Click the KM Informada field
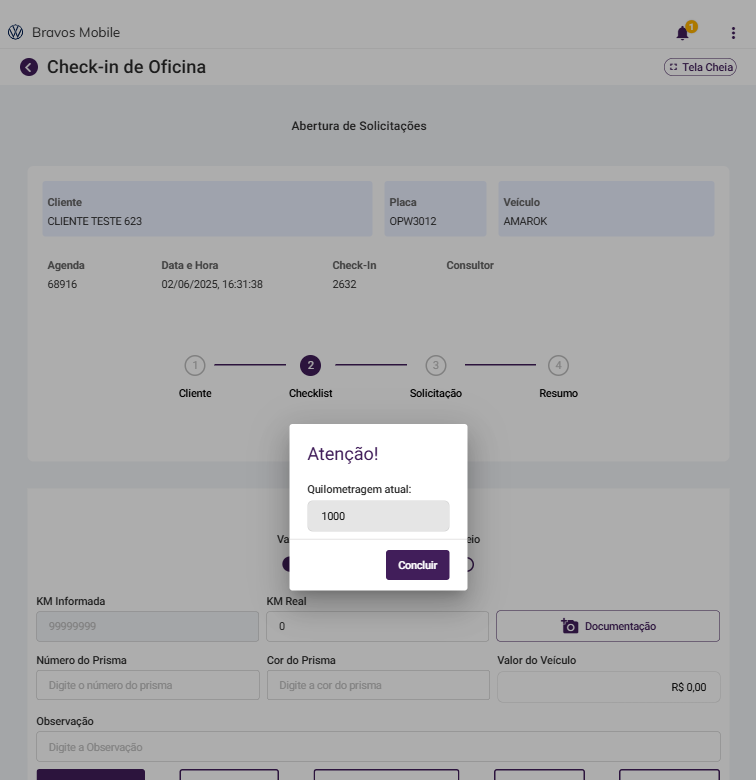Viewport: 756px width, 780px height. click(x=147, y=626)
